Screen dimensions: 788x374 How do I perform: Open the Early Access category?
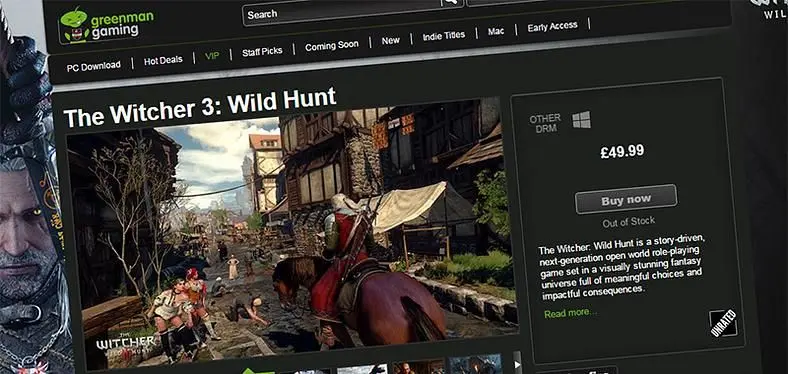point(552,27)
